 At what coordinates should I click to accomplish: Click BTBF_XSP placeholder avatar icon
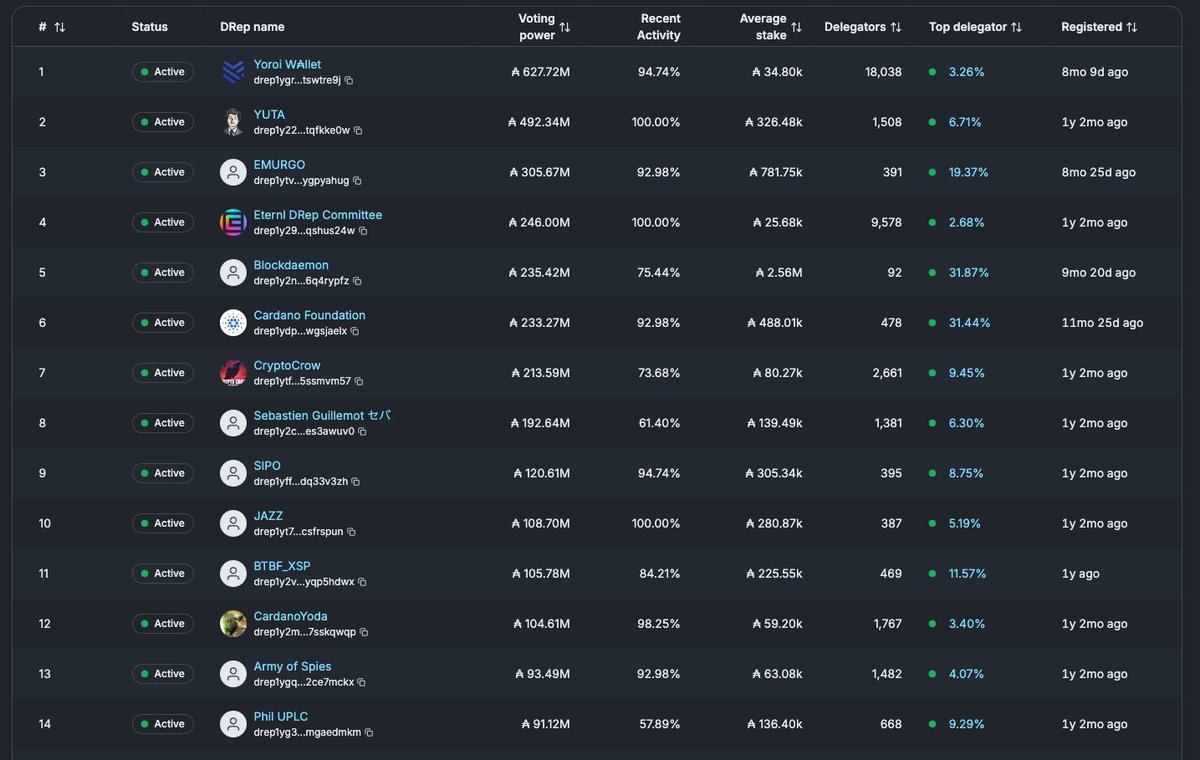point(233,574)
